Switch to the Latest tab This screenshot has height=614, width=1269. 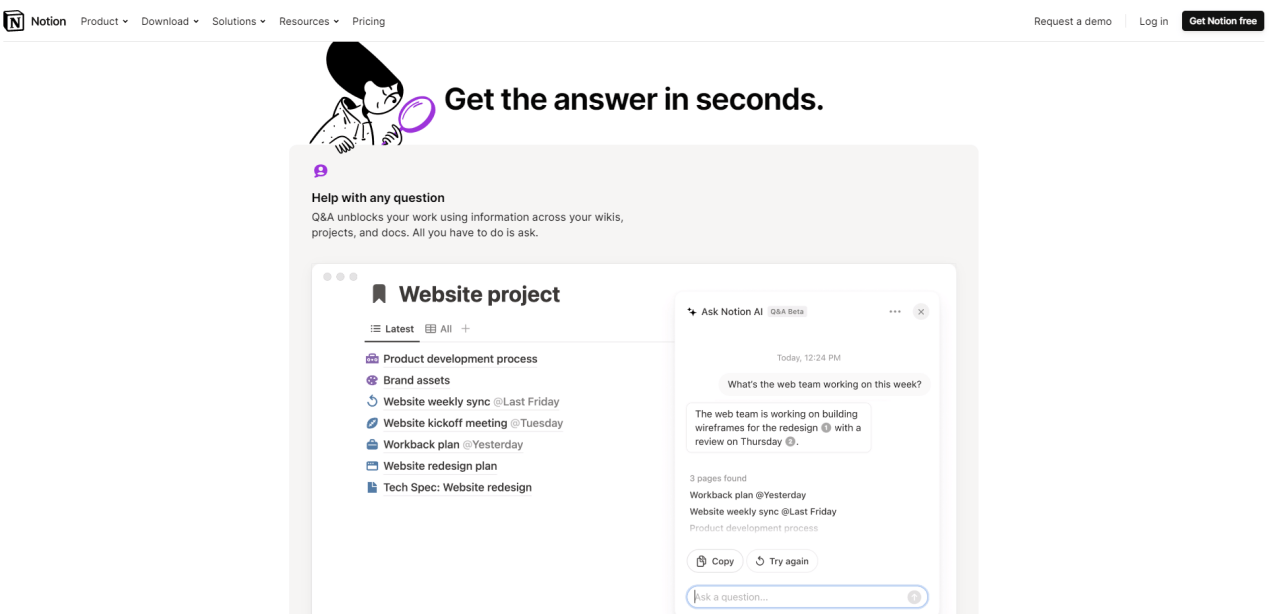[392, 329]
